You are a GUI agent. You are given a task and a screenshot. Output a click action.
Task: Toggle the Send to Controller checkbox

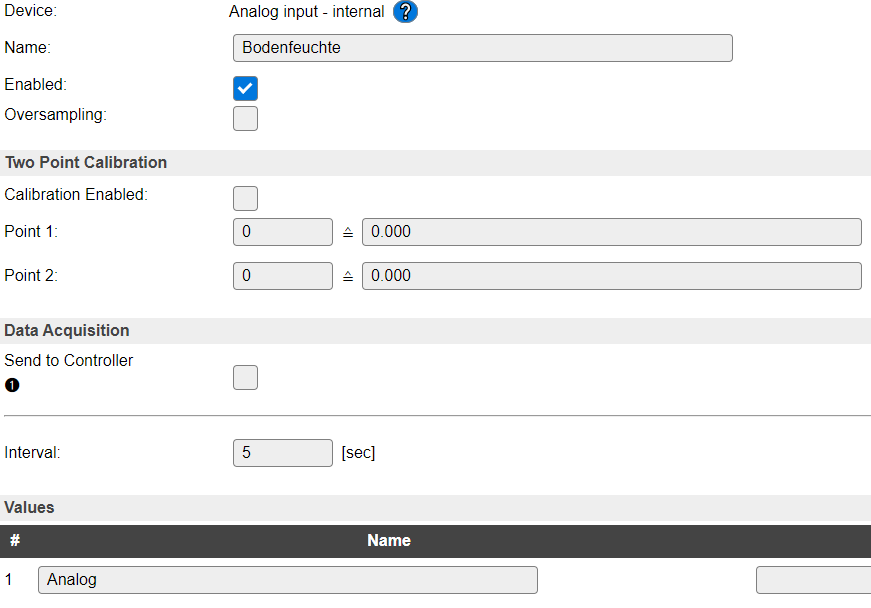(246, 378)
